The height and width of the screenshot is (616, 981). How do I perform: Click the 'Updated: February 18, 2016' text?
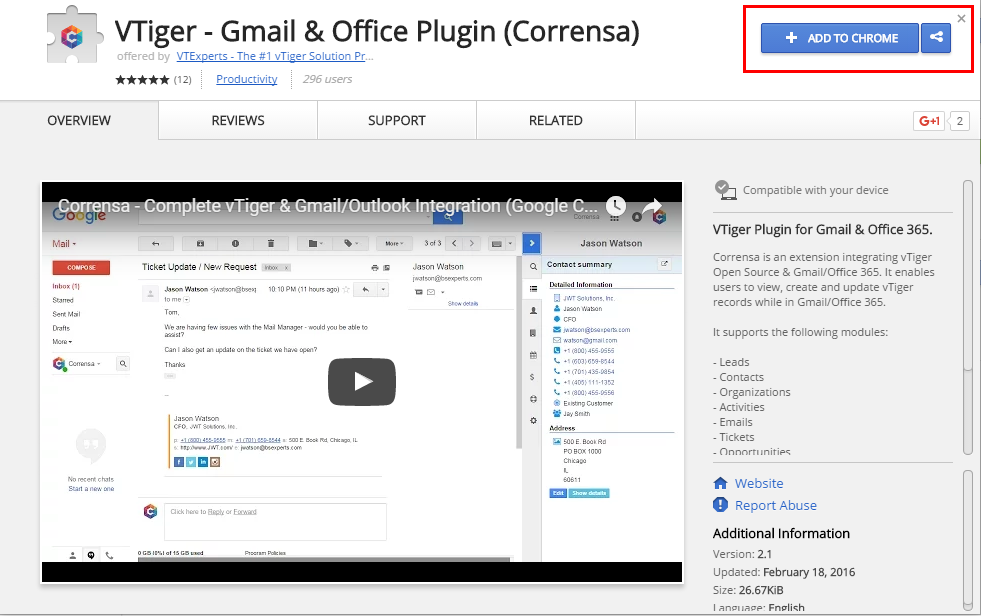point(784,572)
